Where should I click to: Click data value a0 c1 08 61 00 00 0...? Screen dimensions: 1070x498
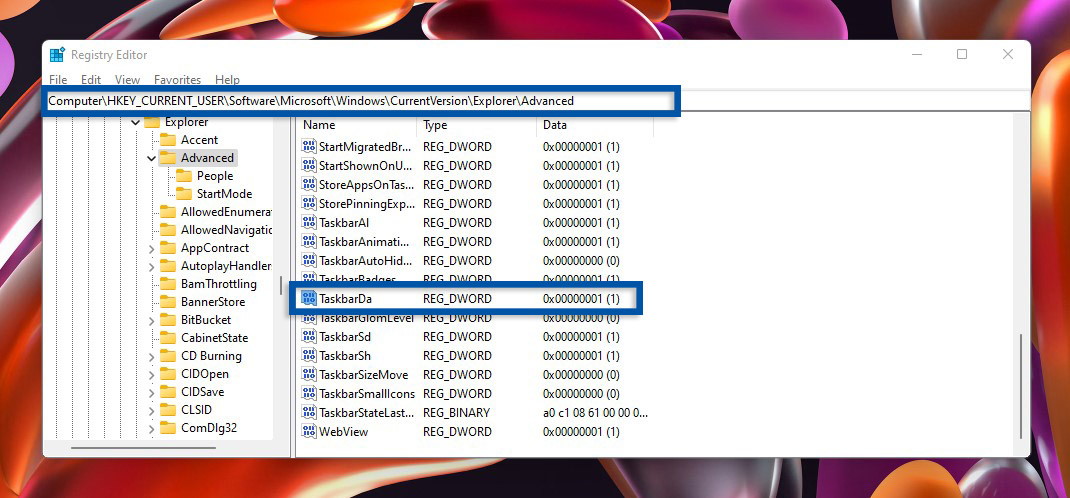coord(596,413)
